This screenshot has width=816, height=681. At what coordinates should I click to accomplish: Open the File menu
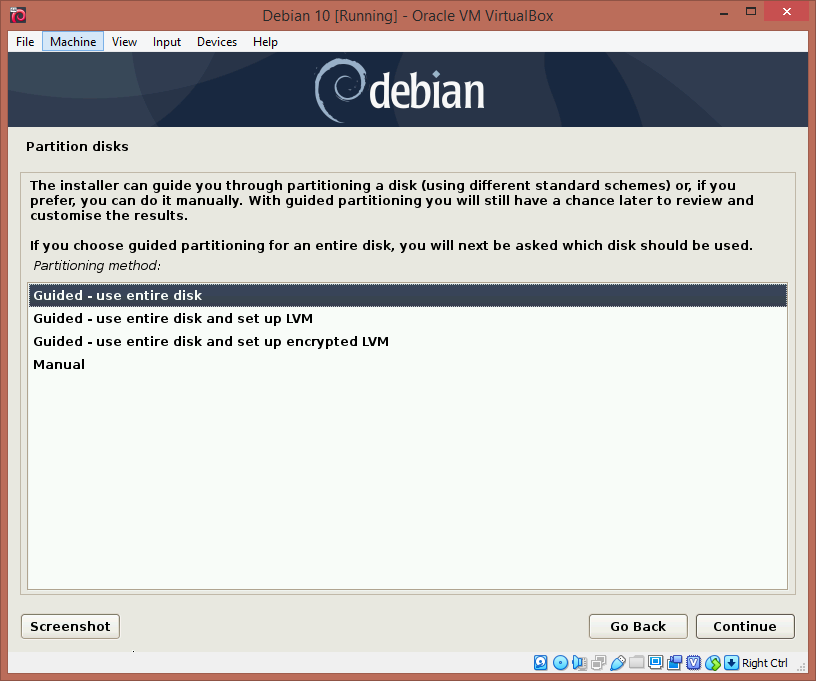coord(25,42)
